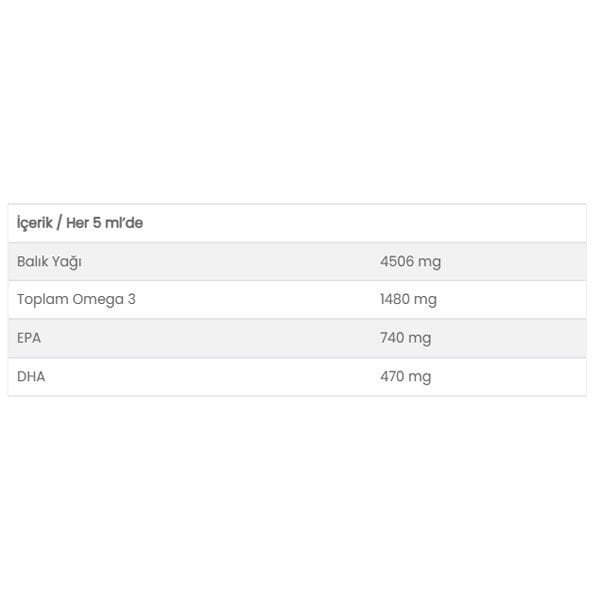Select the EPA row label

pos(29,338)
